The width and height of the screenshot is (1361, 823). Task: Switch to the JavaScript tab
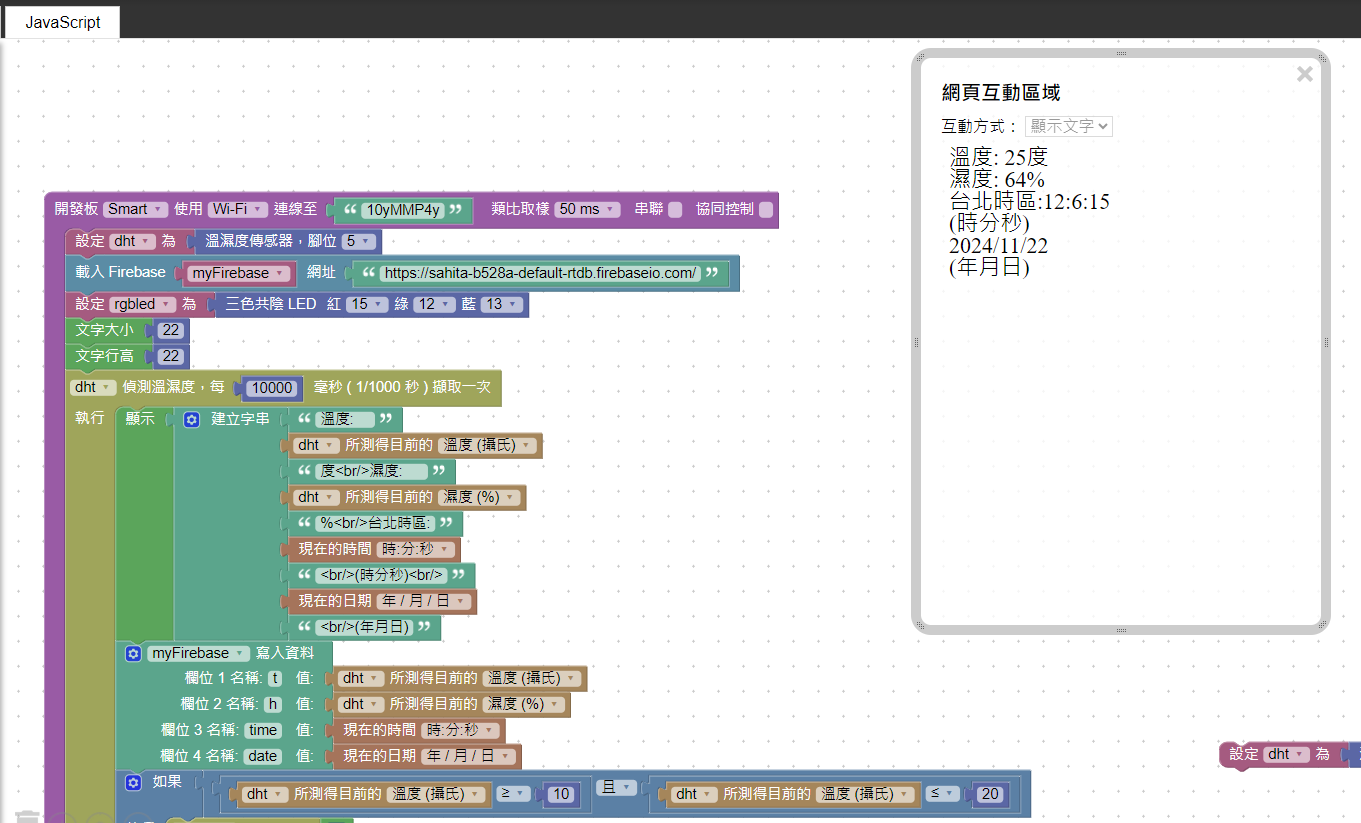pyautogui.click(x=62, y=22)
